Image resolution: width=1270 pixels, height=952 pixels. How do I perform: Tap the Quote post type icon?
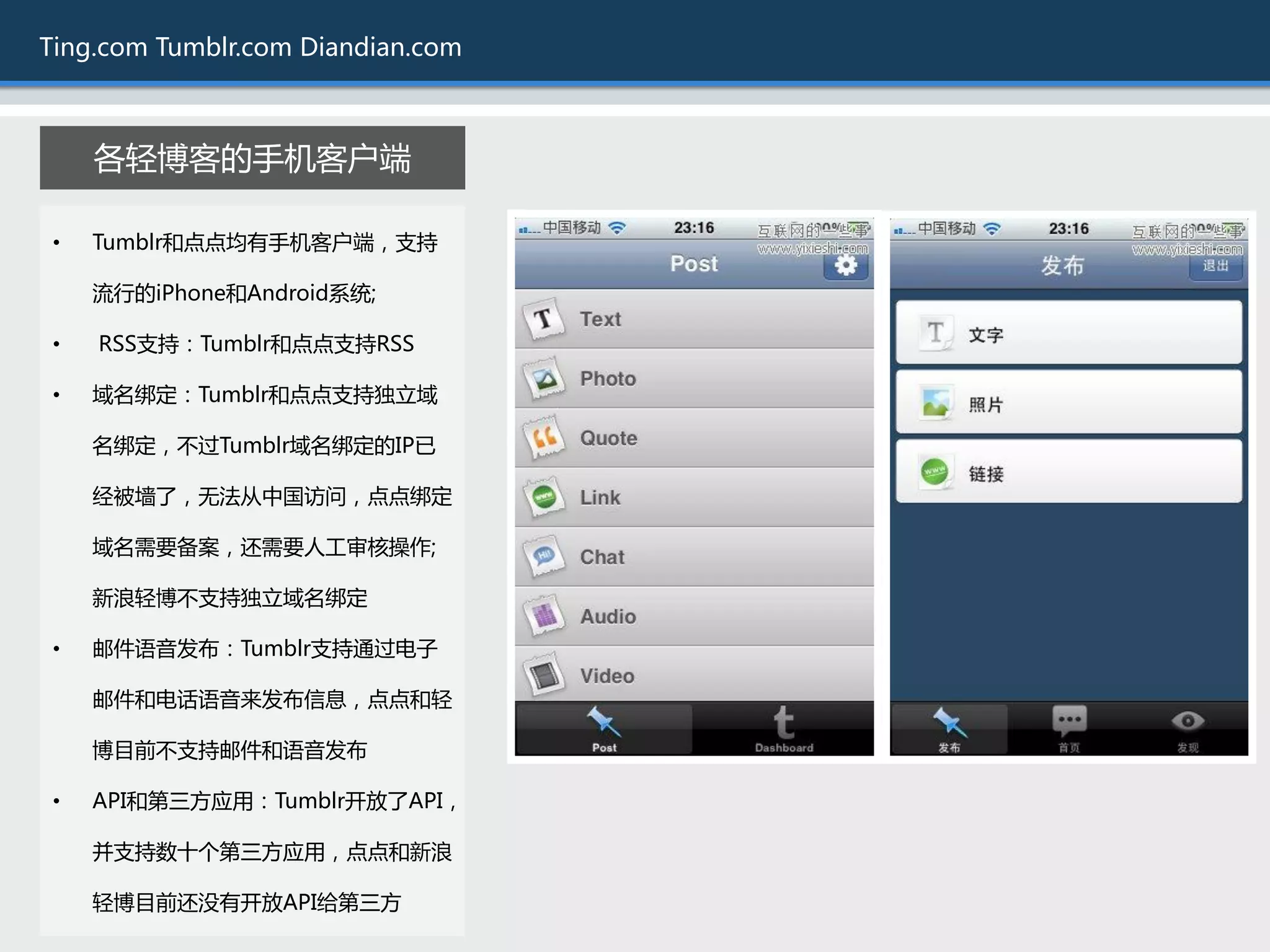pos(544,438)
